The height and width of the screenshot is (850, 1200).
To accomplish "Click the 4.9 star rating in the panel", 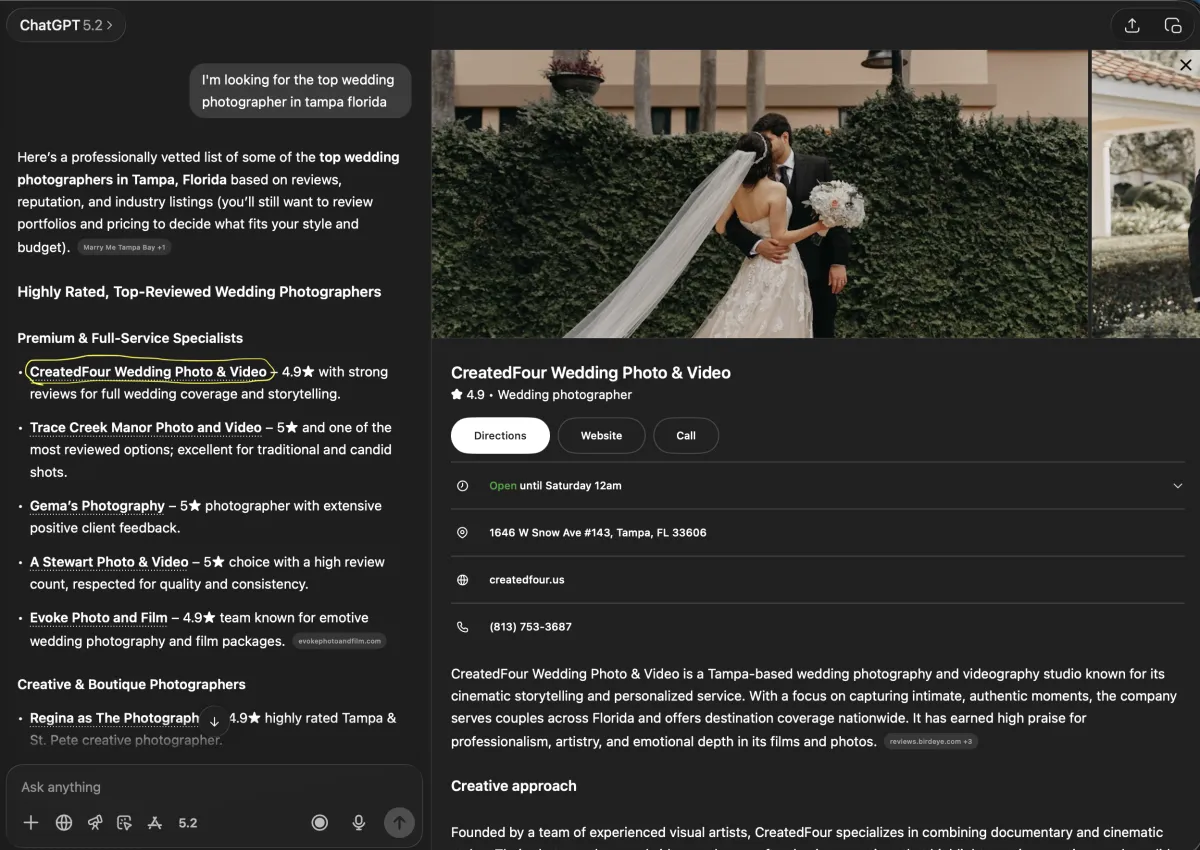I will coord(468,395).
